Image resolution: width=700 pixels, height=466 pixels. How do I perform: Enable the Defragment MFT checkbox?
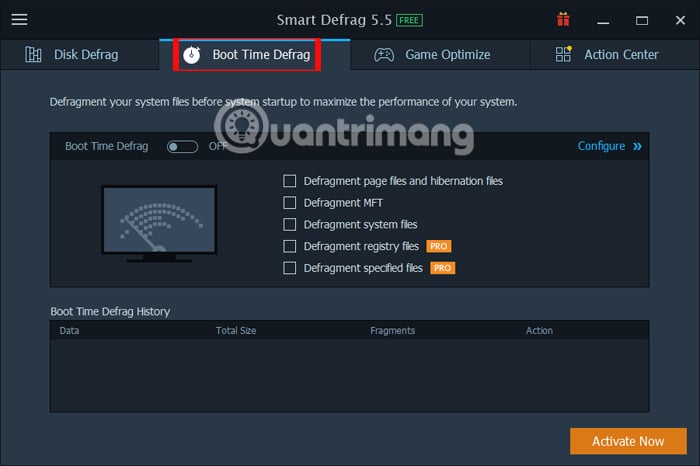[289, 203]
